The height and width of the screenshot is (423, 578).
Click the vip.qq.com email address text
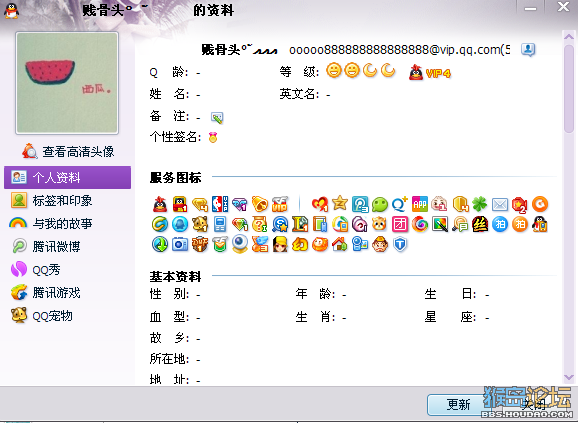[400, 49]
